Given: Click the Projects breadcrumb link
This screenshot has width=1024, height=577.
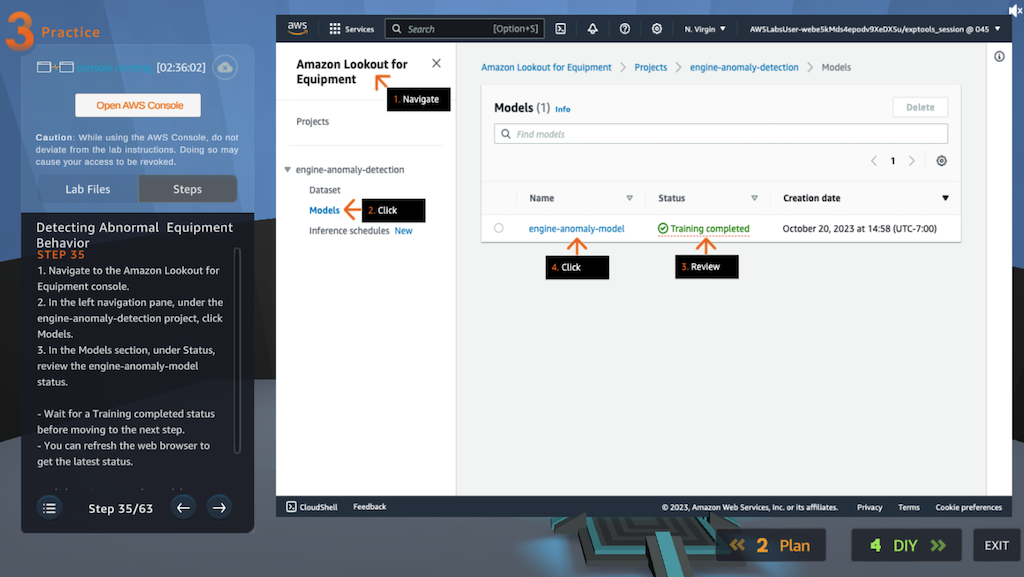Looking at the screenshot, I should [650, 67].
